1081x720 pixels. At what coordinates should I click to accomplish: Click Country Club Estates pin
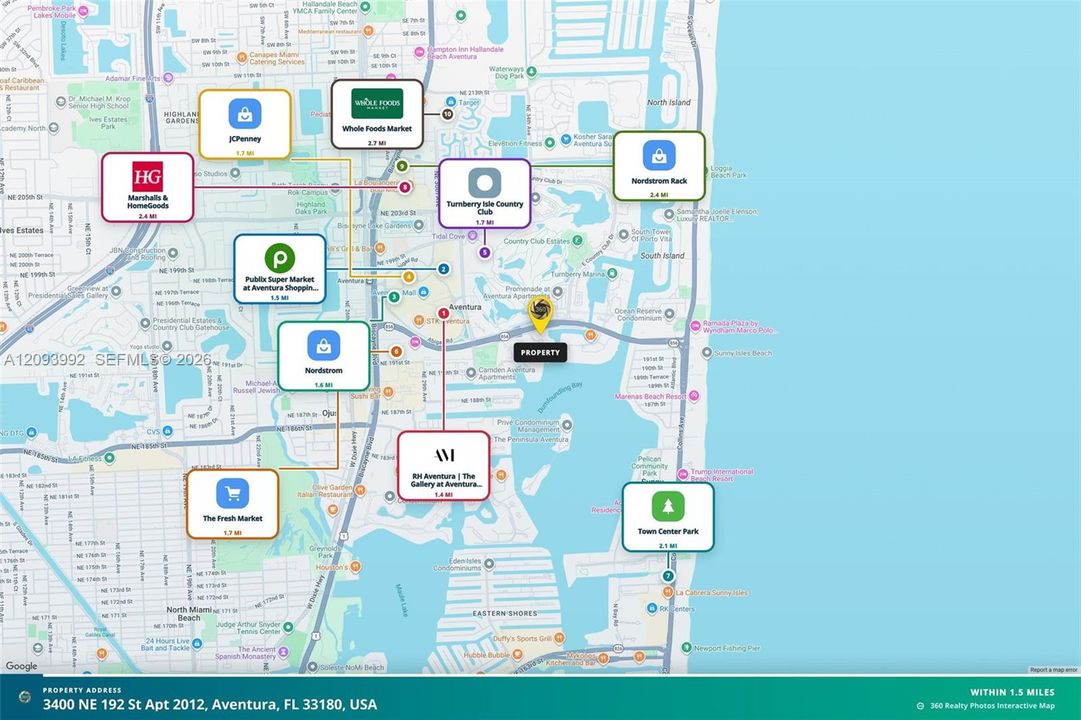coord(578,241)
